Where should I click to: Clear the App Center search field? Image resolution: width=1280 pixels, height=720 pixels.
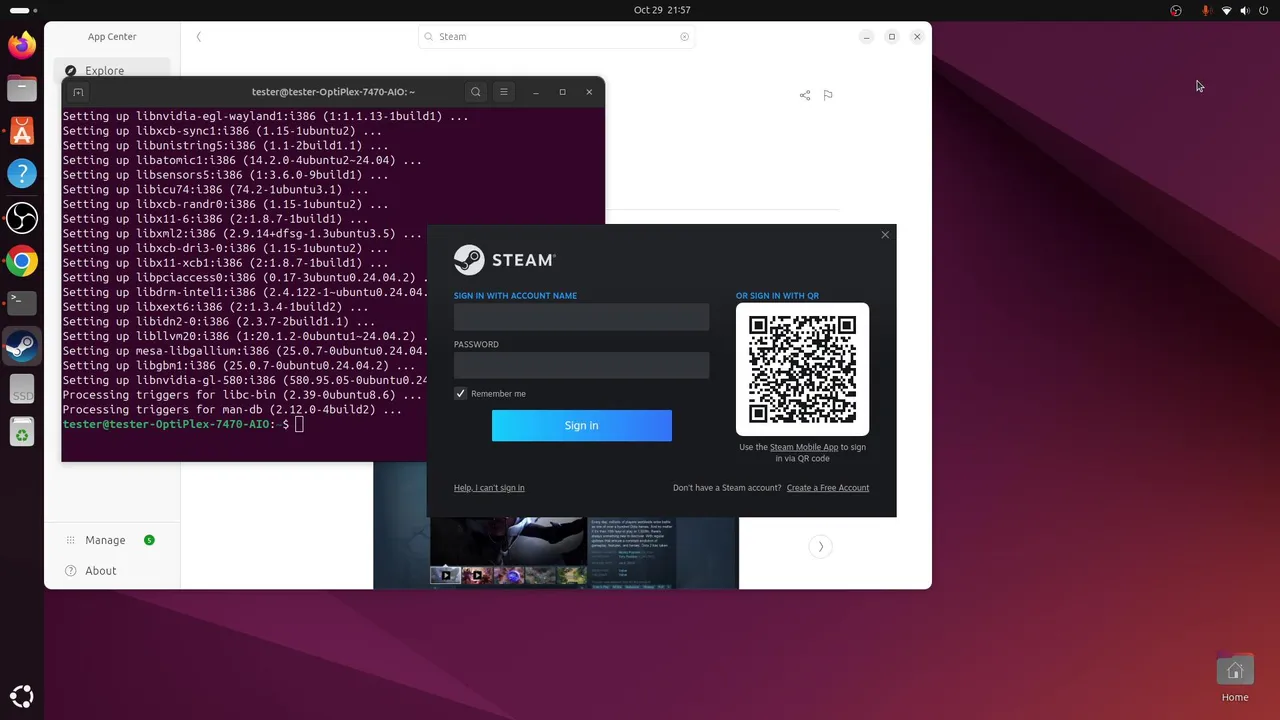tap(685, 37)
